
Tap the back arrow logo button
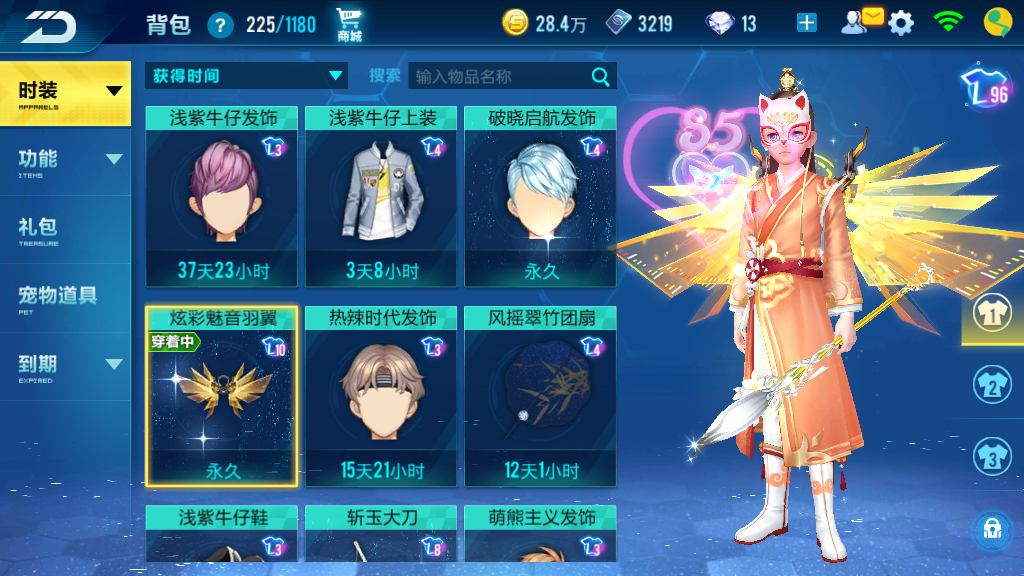pyautogui.click(x=49, y=26)
